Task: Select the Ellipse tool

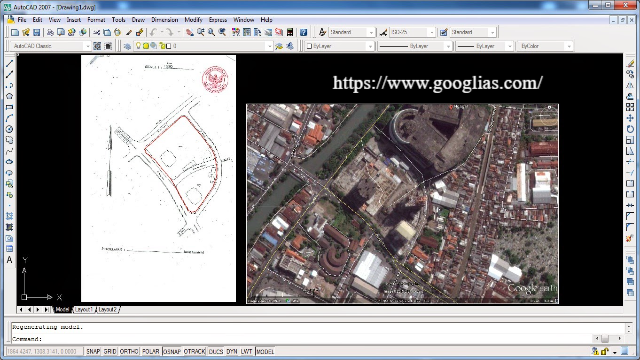Action: [x=9, y=162]
